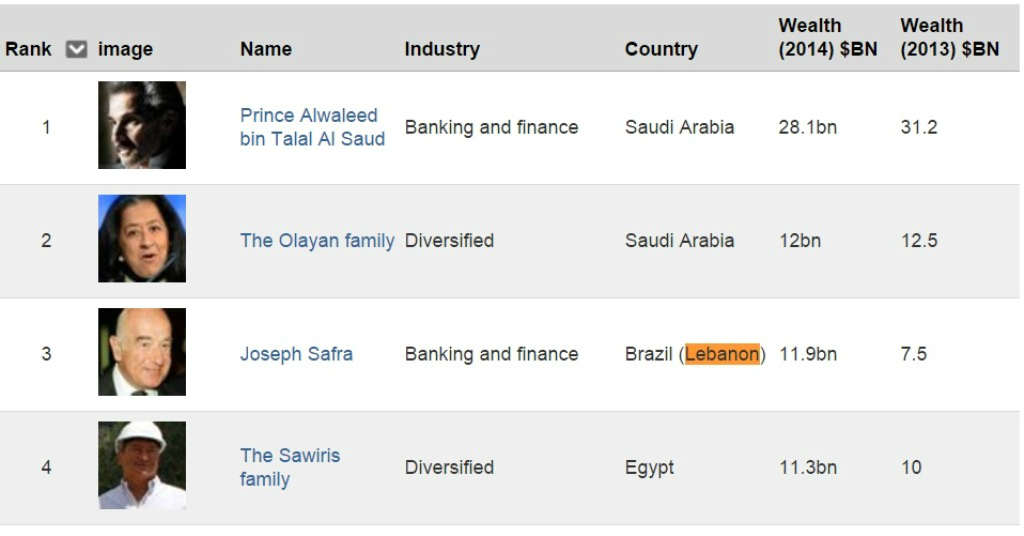Screen dimensions: 1024x536
Task: Select the Country column header
Action: (x=661, y=49)
